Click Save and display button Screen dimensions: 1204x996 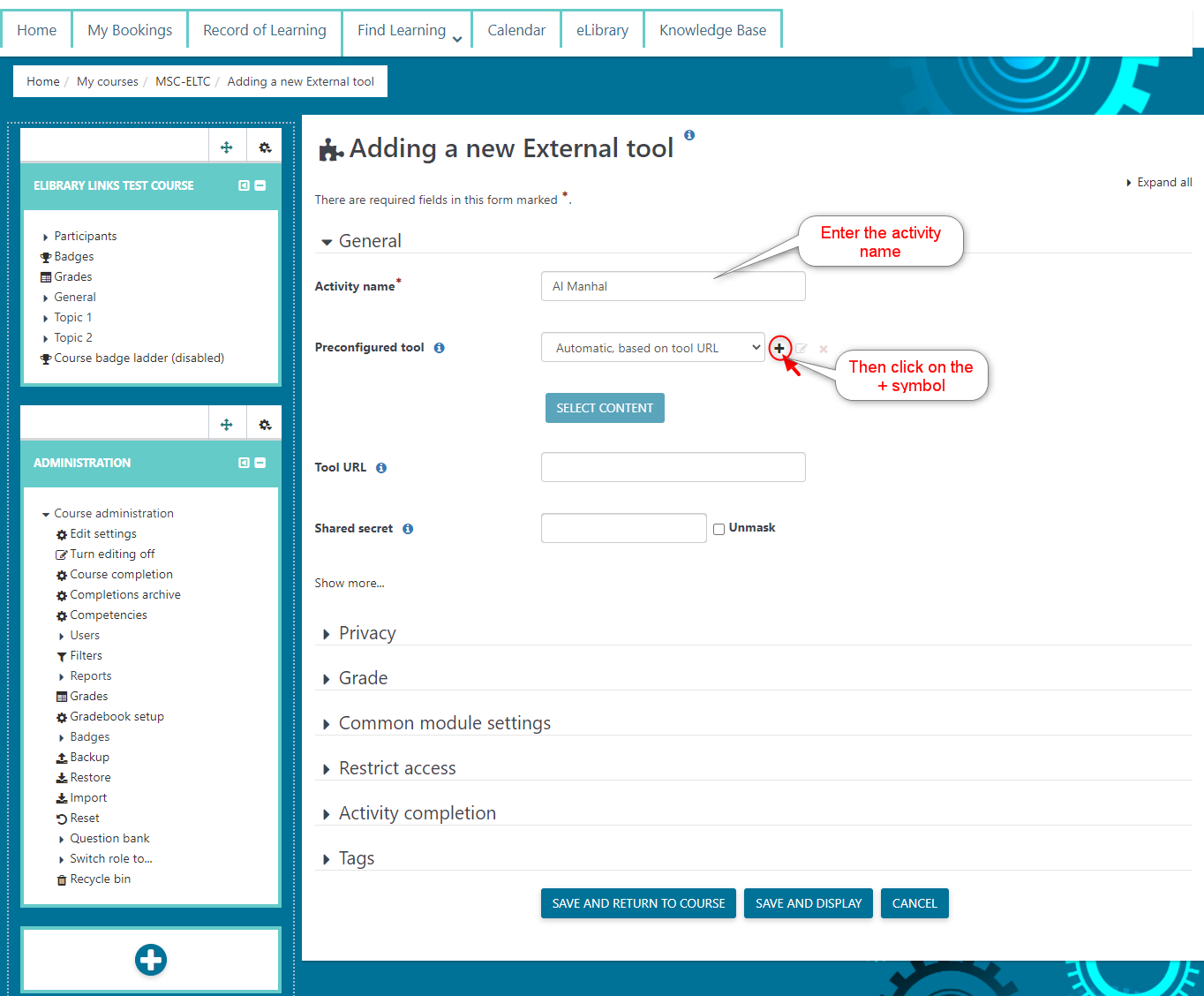click(809, 903)
